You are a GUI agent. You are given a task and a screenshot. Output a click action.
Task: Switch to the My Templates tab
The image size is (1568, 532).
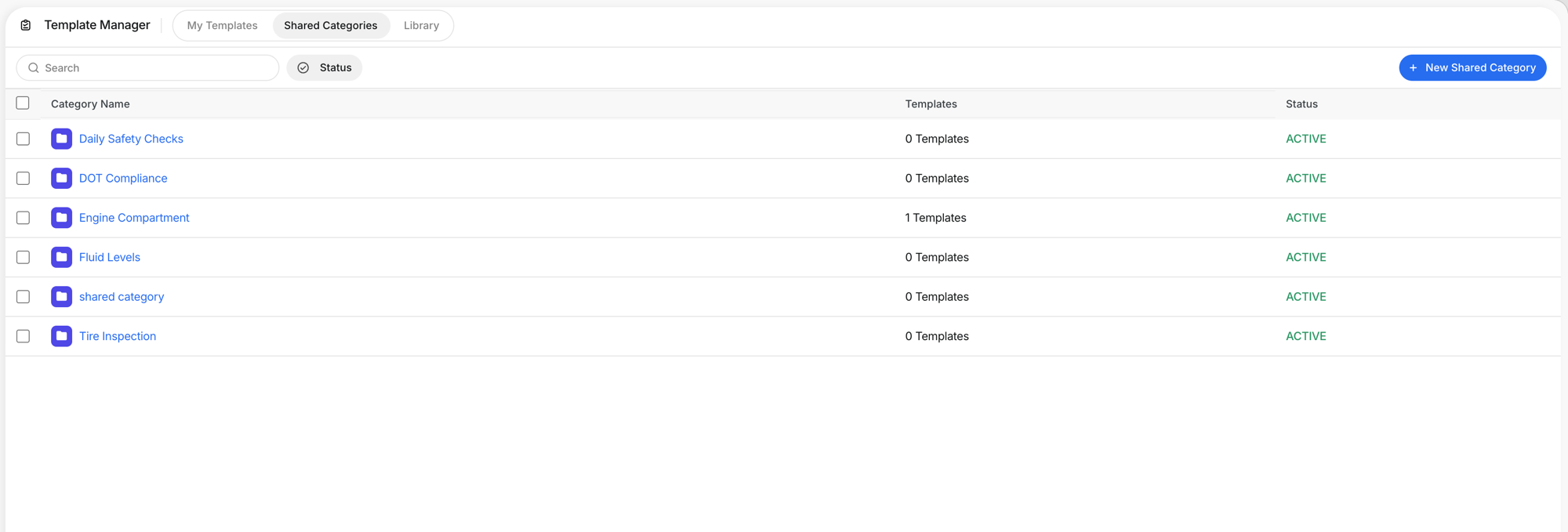[x=222, y=25]
